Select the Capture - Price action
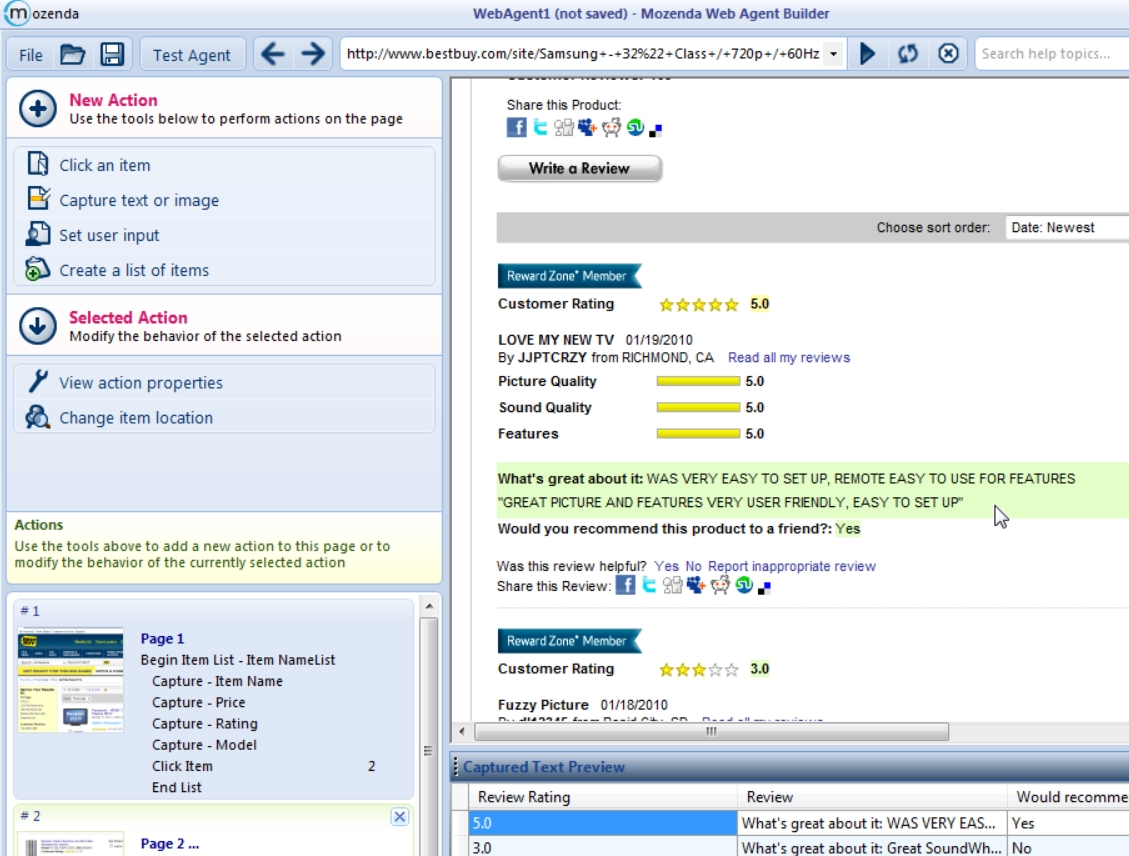 (x=198, y=703)
